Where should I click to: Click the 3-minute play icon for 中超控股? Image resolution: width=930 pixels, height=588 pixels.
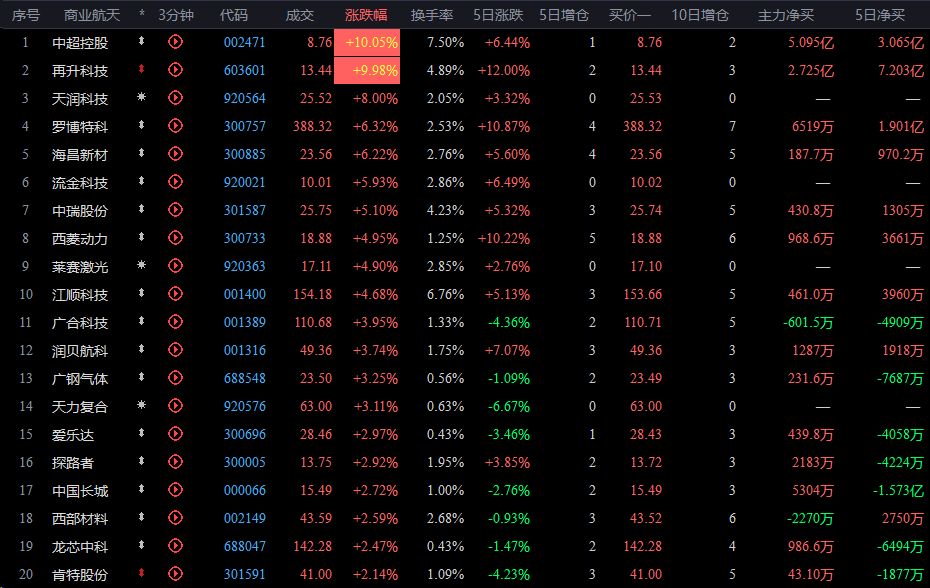[x=176, y=42]
